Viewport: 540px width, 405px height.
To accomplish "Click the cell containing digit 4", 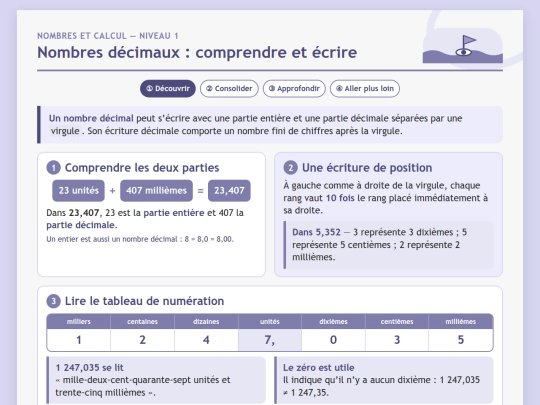I will pos(206,340).
